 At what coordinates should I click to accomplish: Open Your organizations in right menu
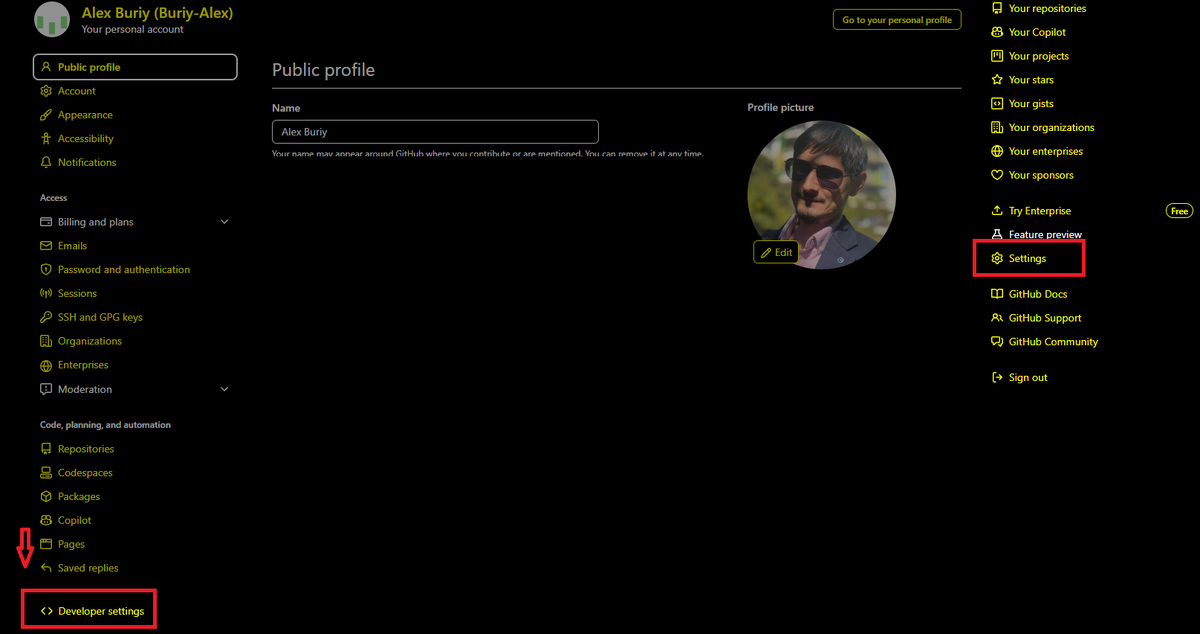[x=1051, y=128]
